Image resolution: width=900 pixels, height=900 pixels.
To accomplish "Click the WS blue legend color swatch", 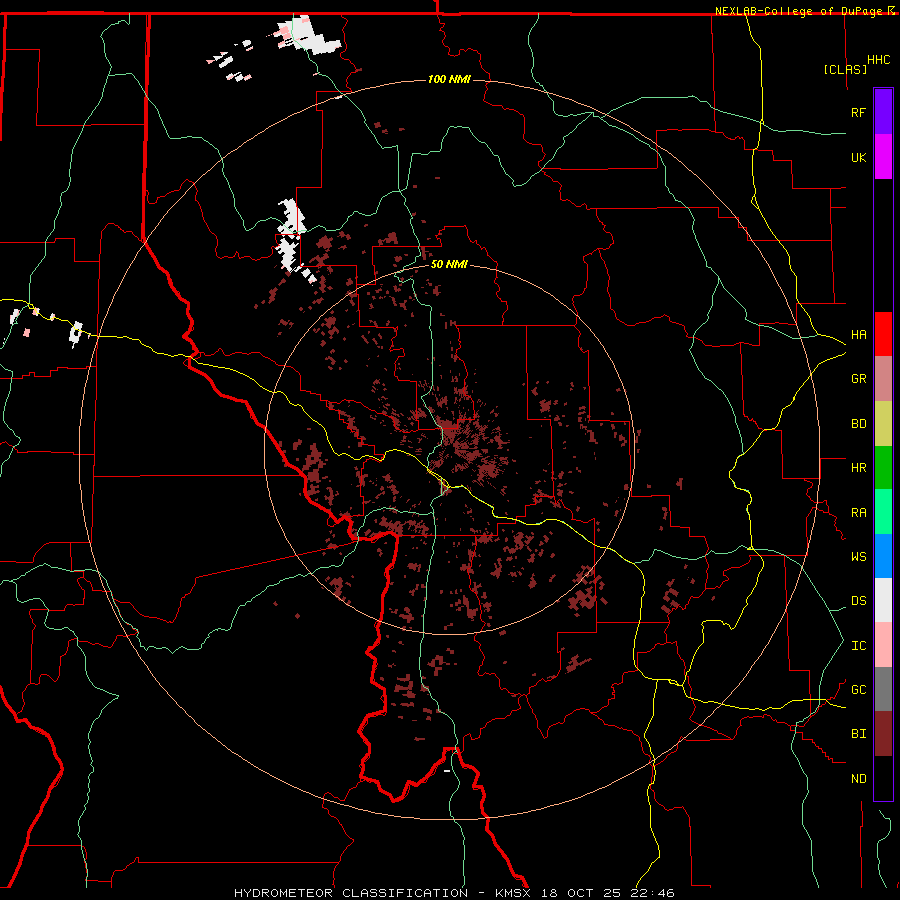I will (883, 556).
